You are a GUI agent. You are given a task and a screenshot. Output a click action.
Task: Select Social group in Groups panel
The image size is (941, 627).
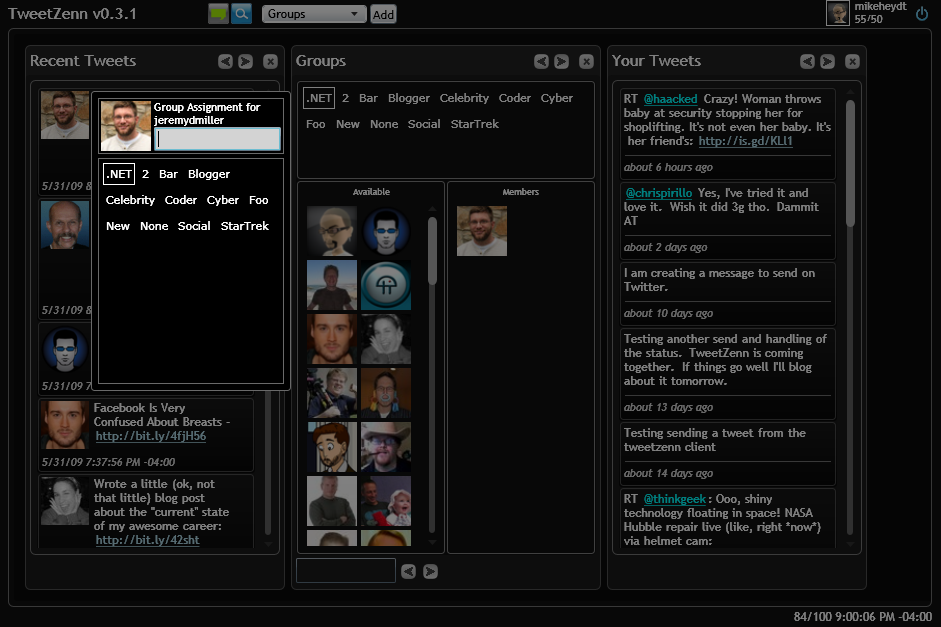point(424,124)
